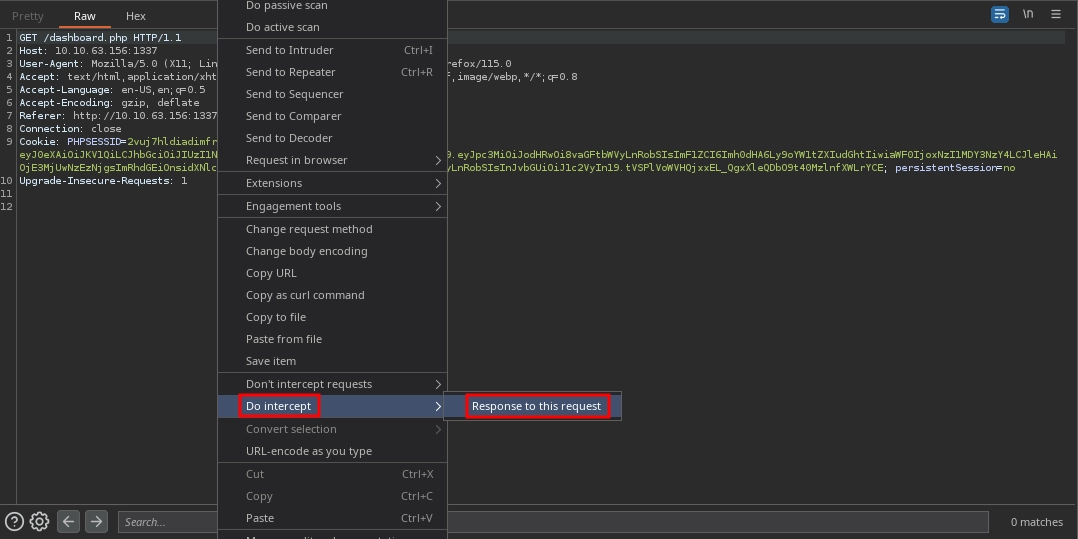
Task: Choose Send to Intruder
Action: coord(290,50)
